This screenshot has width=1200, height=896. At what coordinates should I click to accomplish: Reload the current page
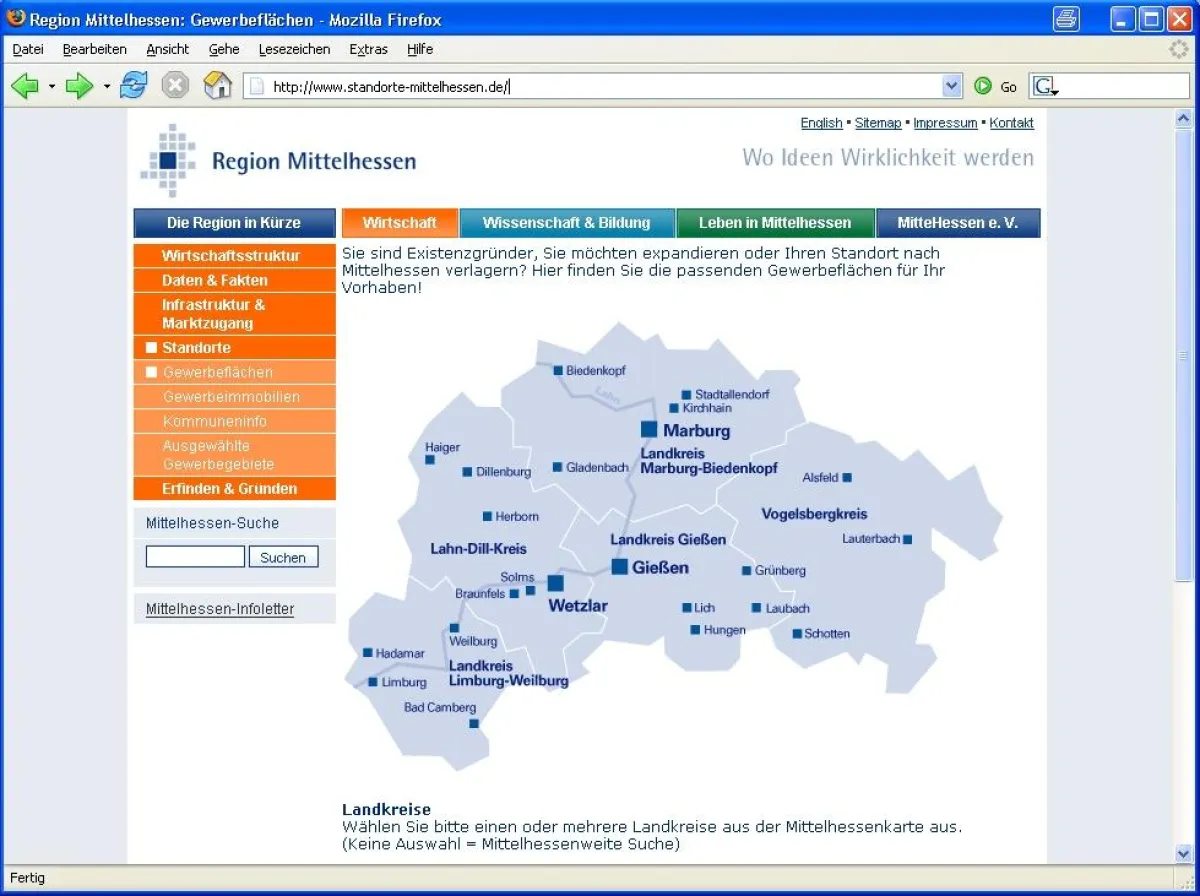point(133,85)
